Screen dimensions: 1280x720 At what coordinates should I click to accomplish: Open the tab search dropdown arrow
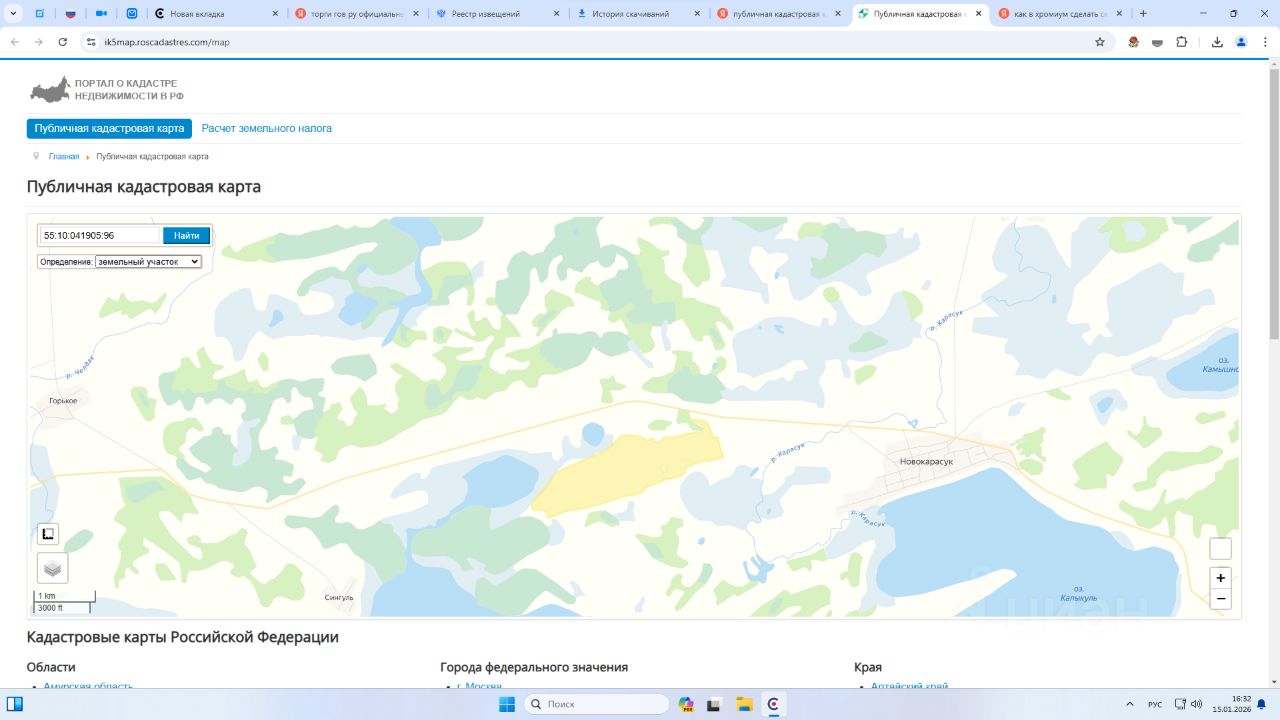(14, 14)
